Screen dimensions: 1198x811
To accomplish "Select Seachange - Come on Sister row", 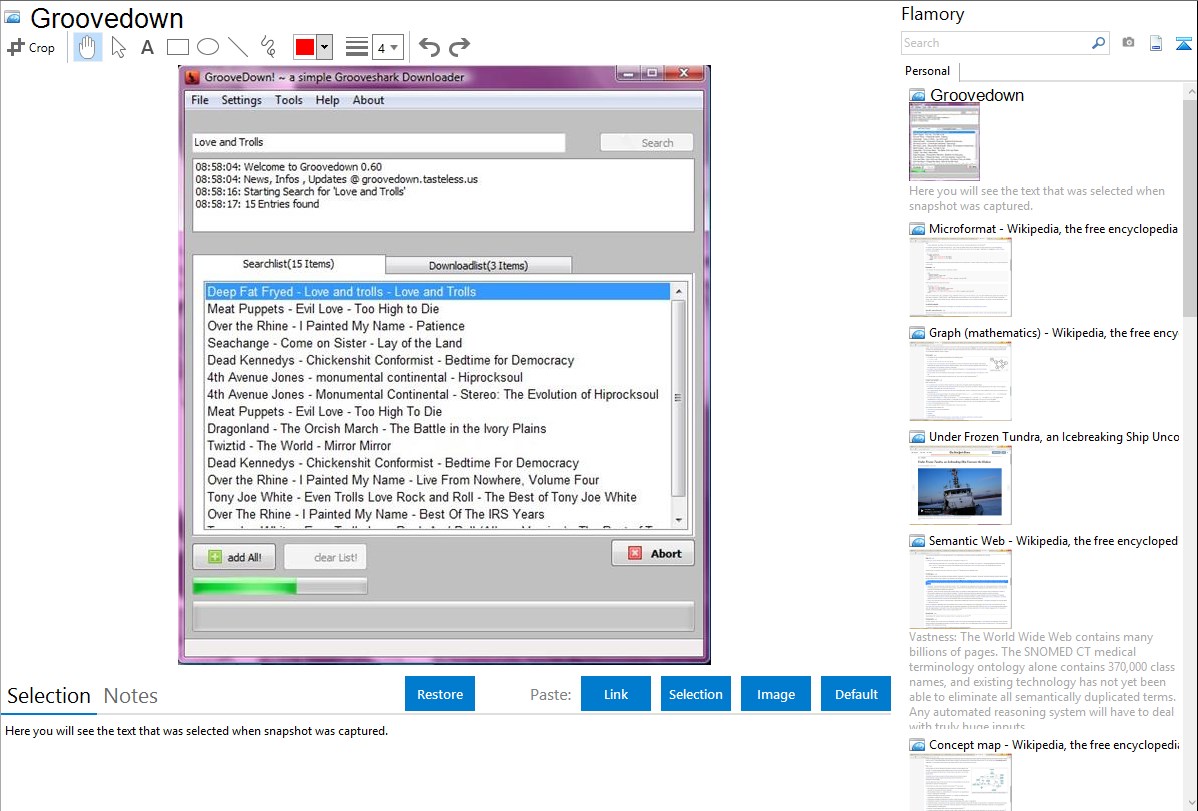I will coord(437,343).
